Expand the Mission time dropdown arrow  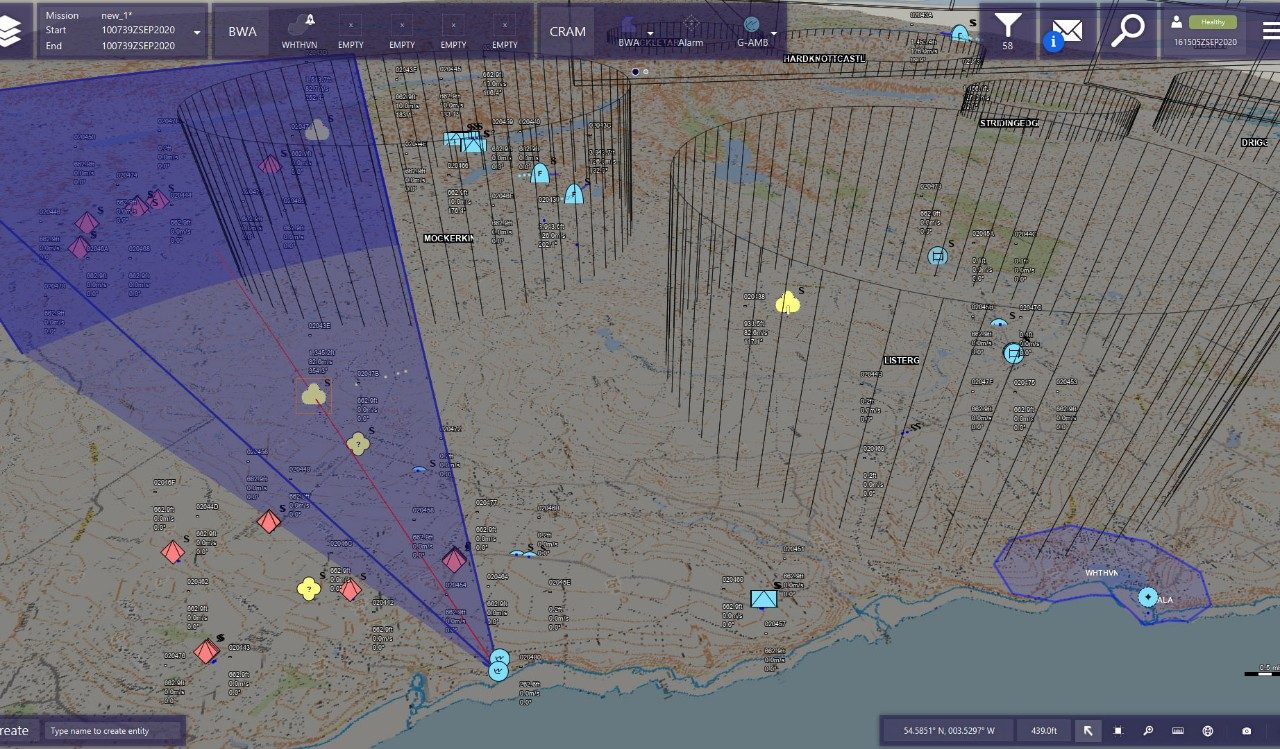click(x=196, y=32)
